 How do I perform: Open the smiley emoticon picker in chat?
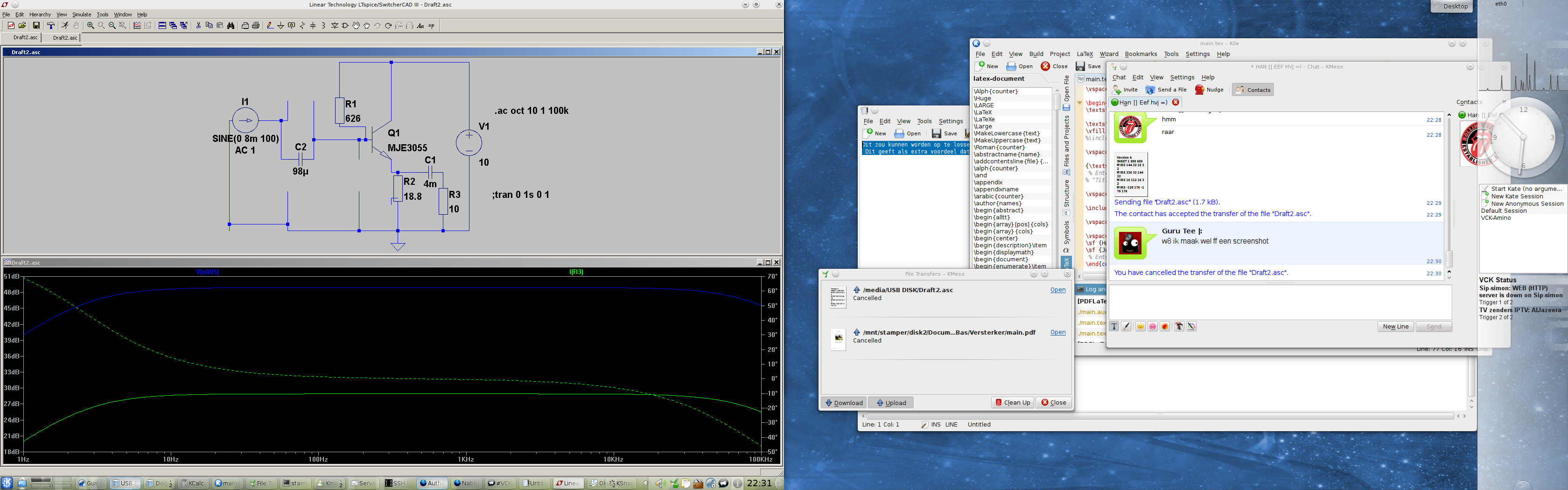(x=1140, y=327)
